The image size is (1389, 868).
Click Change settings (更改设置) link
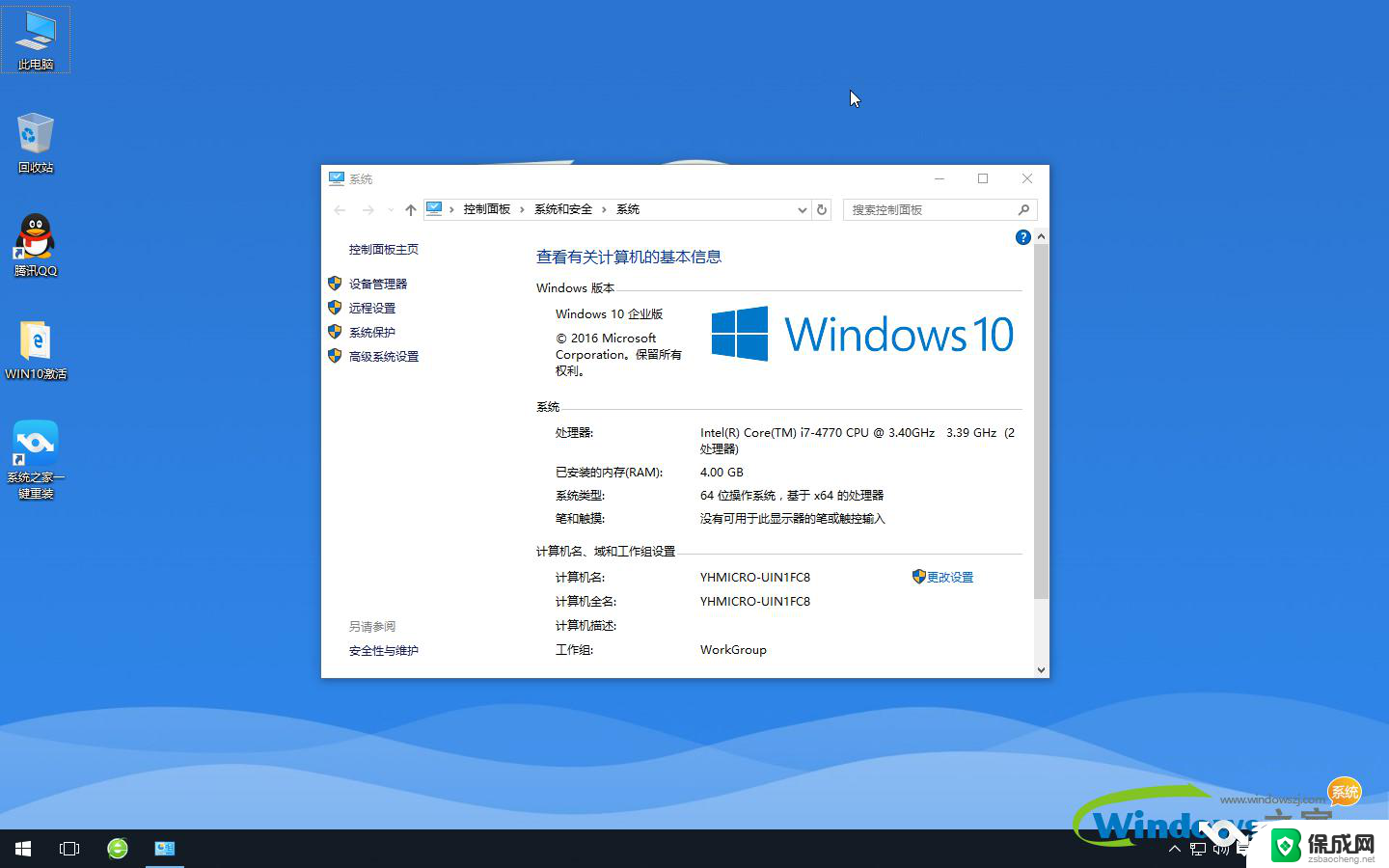(950, 577)
